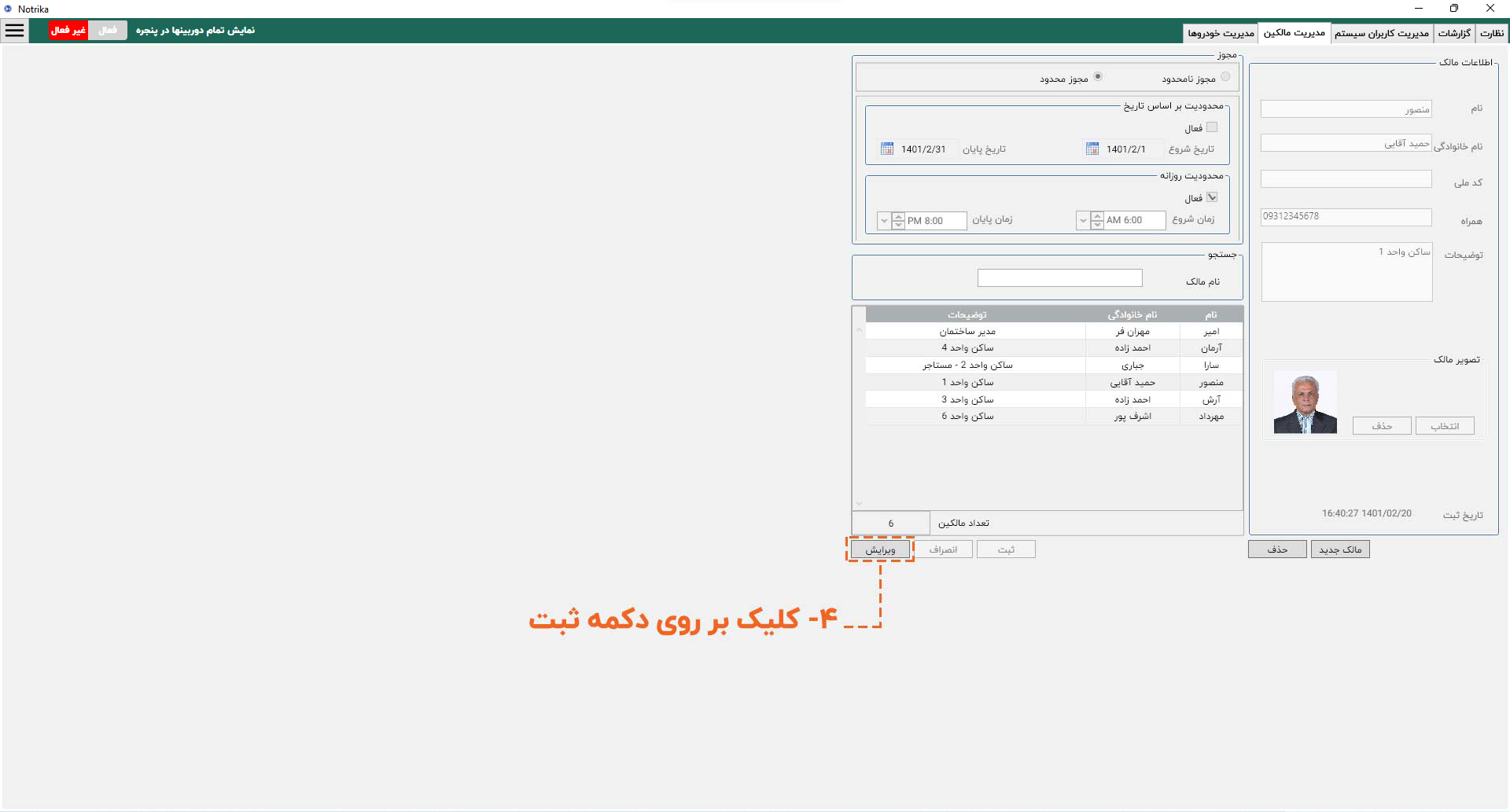Click the ساکن واحد 4 description cell

[x=975, y=348]
